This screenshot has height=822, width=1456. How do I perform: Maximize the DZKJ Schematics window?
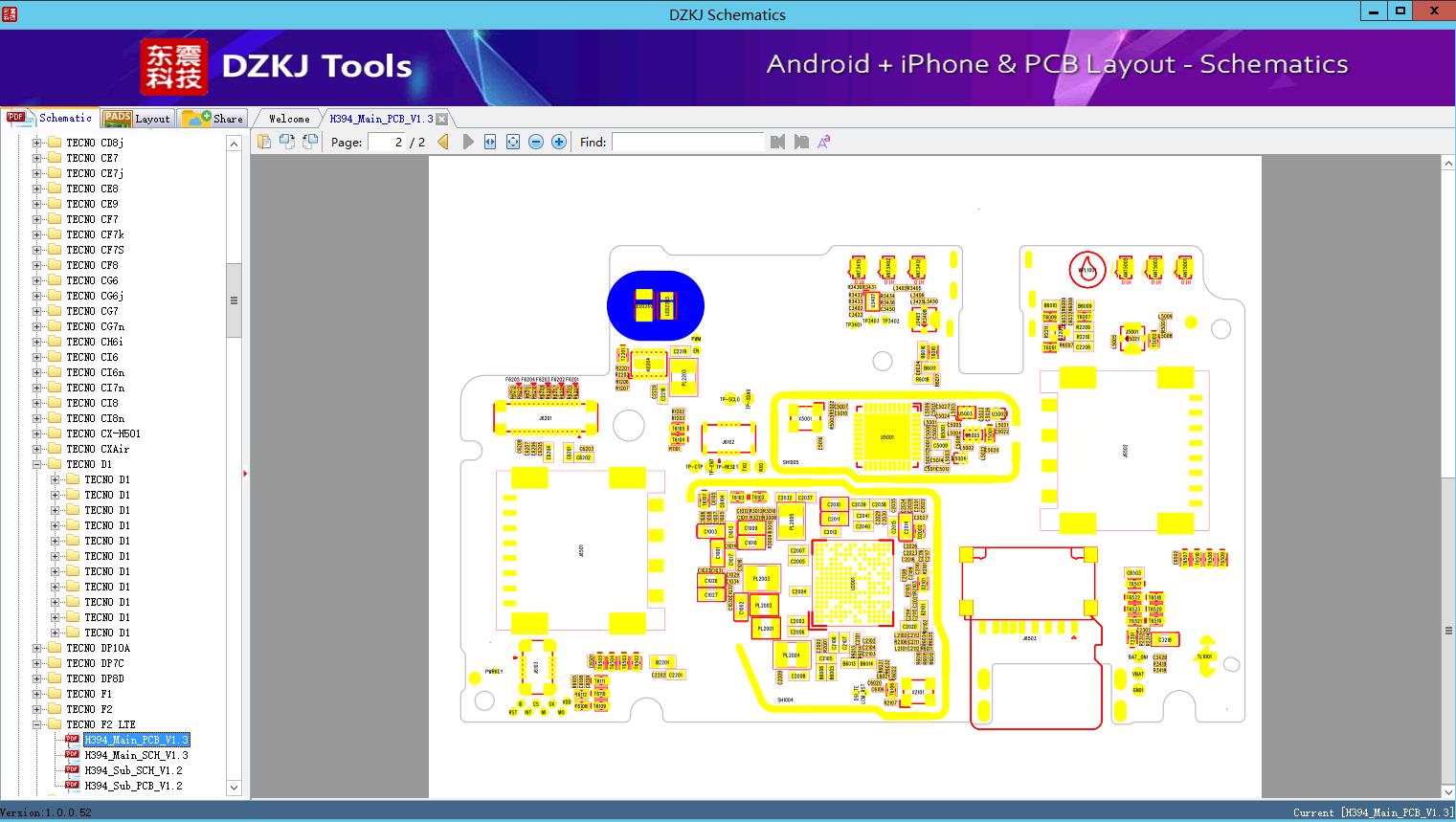pyautogui.click(x=1400, y=11)
